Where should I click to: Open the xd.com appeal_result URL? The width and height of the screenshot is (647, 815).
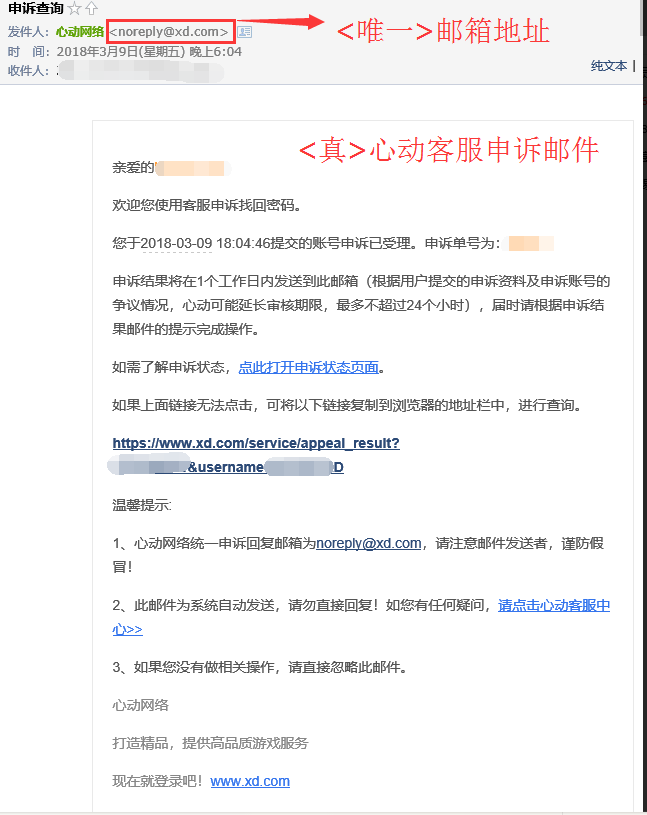point(255,443)
